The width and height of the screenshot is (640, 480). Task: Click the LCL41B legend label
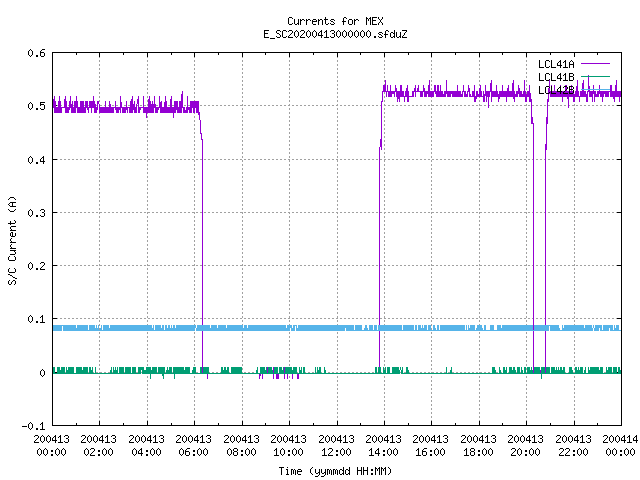pos(556,77)
